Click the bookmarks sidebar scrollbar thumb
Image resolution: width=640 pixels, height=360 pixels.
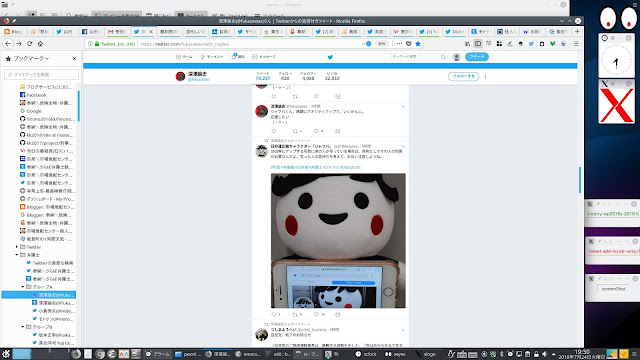(x=78, y=106)
